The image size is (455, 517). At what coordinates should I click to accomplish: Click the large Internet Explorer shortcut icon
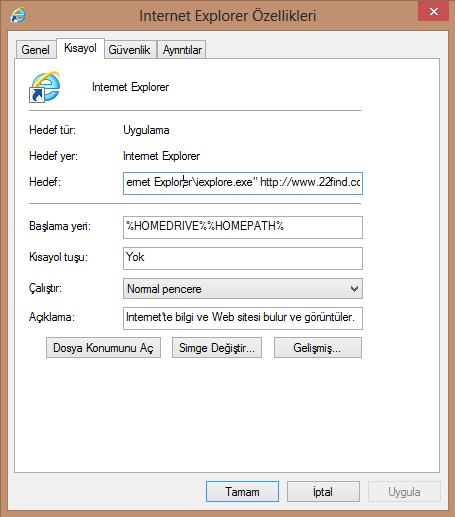coord(45,87)
